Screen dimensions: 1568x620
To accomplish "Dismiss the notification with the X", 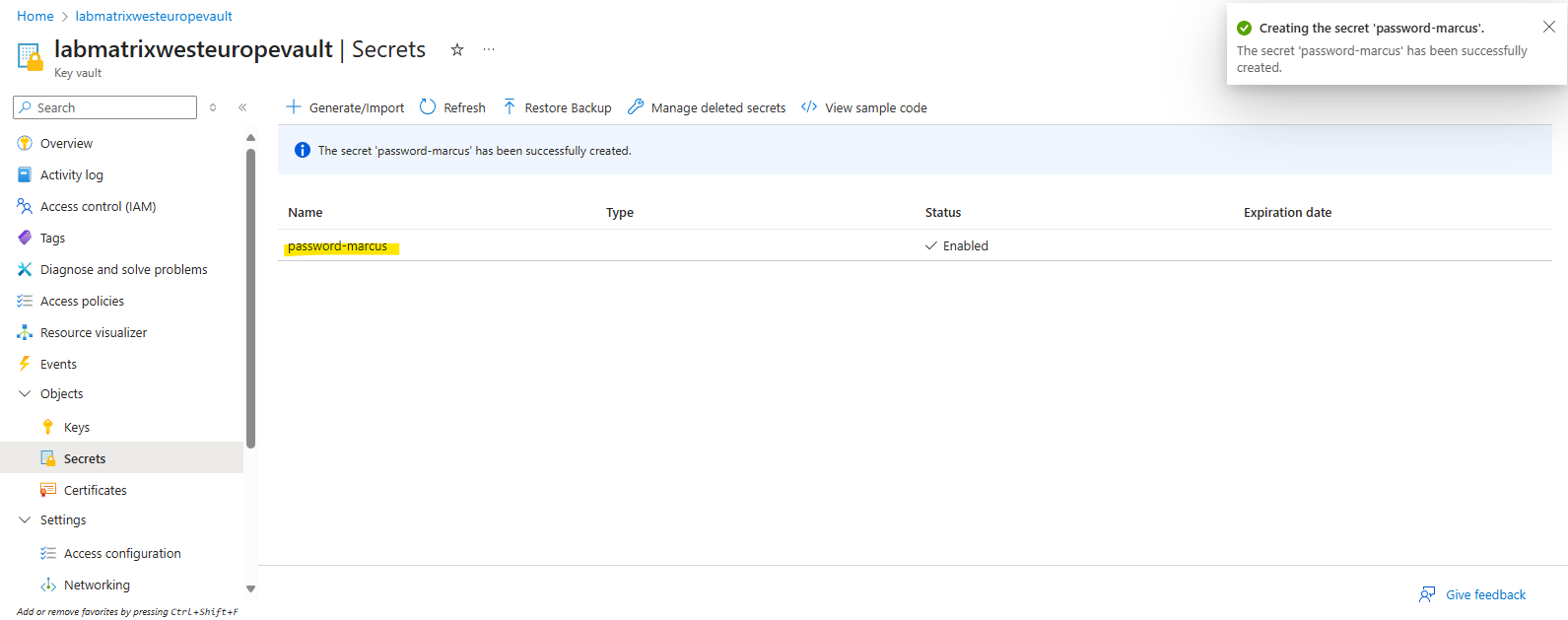I will click(1549, 27).
